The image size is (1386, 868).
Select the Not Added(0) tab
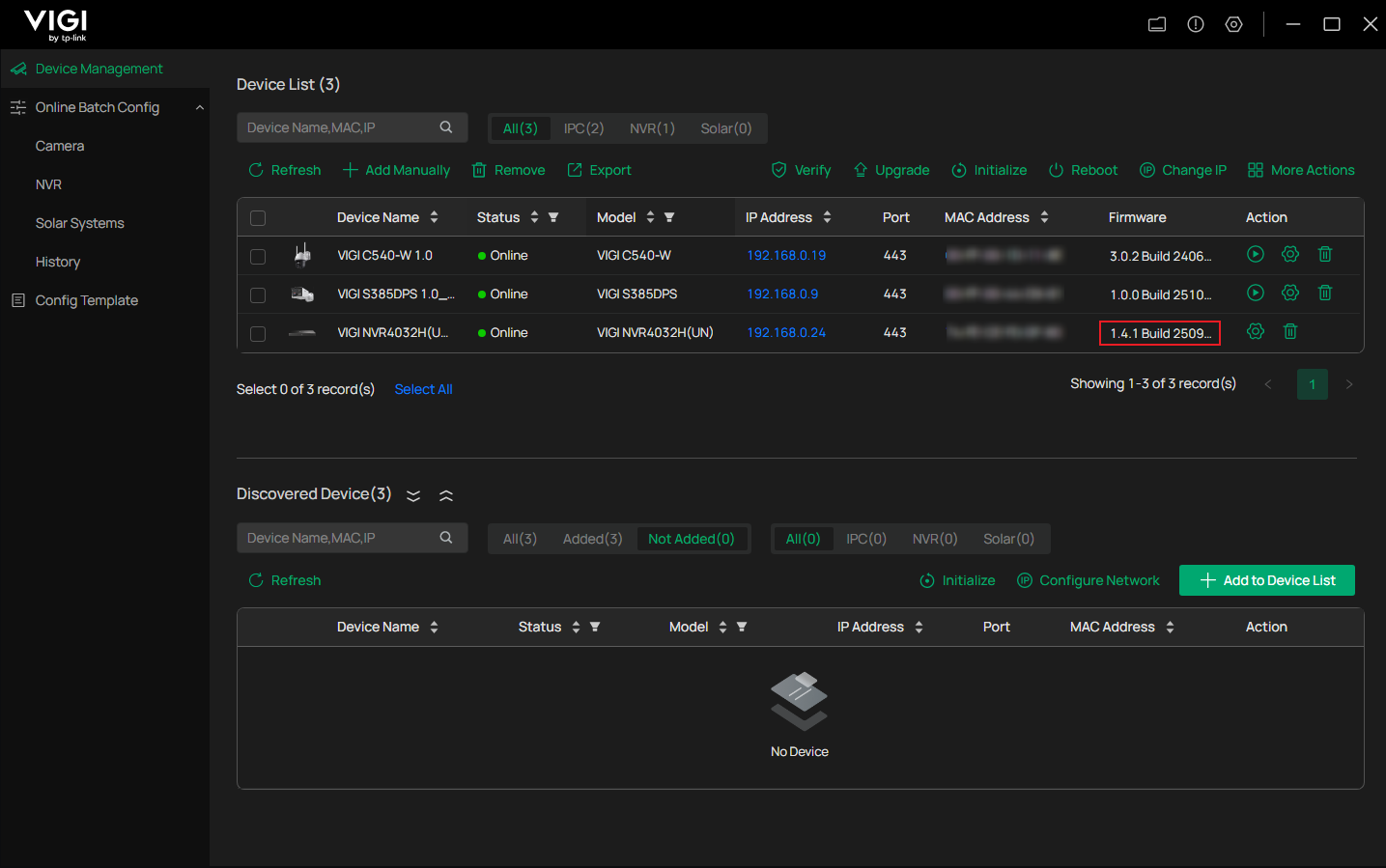click(x=693, y=538)
